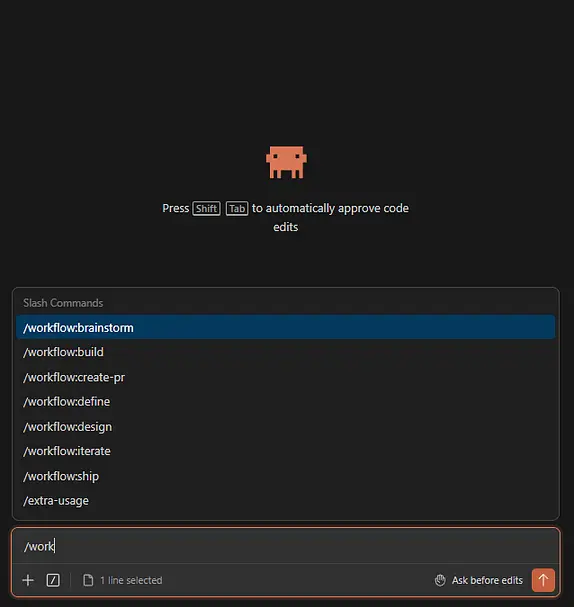Click the 1 line selected label
This screenshot has height=607, width=574.
131,580
